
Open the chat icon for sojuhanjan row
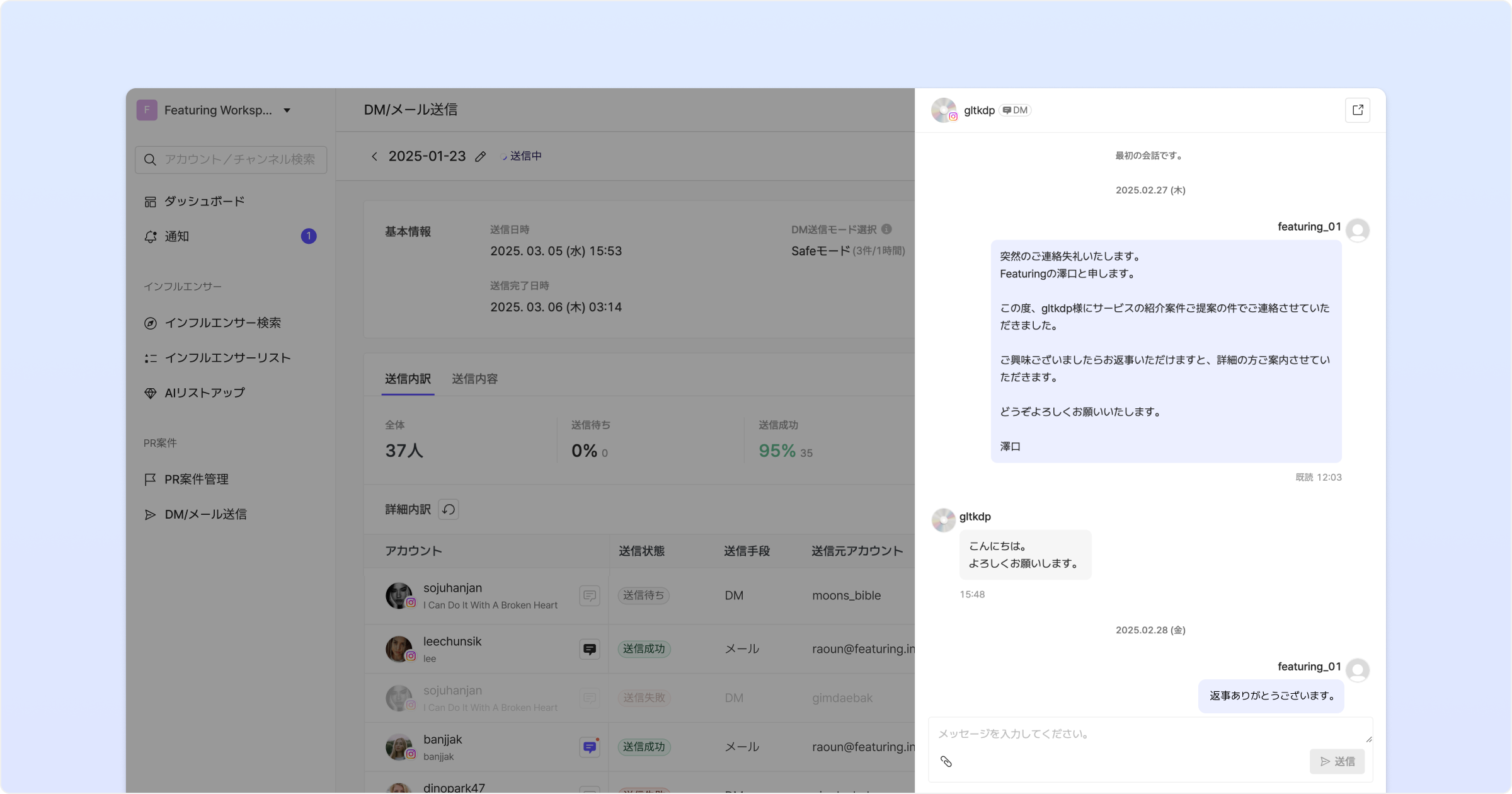point(589,595)
